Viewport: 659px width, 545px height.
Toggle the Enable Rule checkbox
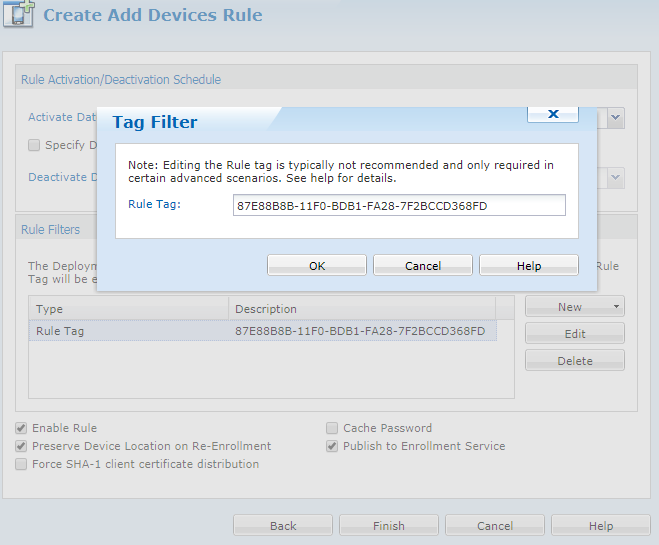(x=21, y=428)
